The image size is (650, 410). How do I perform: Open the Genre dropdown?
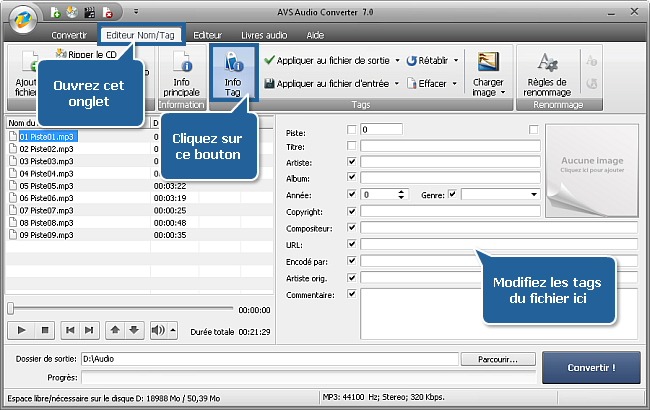tap(534, 194)
